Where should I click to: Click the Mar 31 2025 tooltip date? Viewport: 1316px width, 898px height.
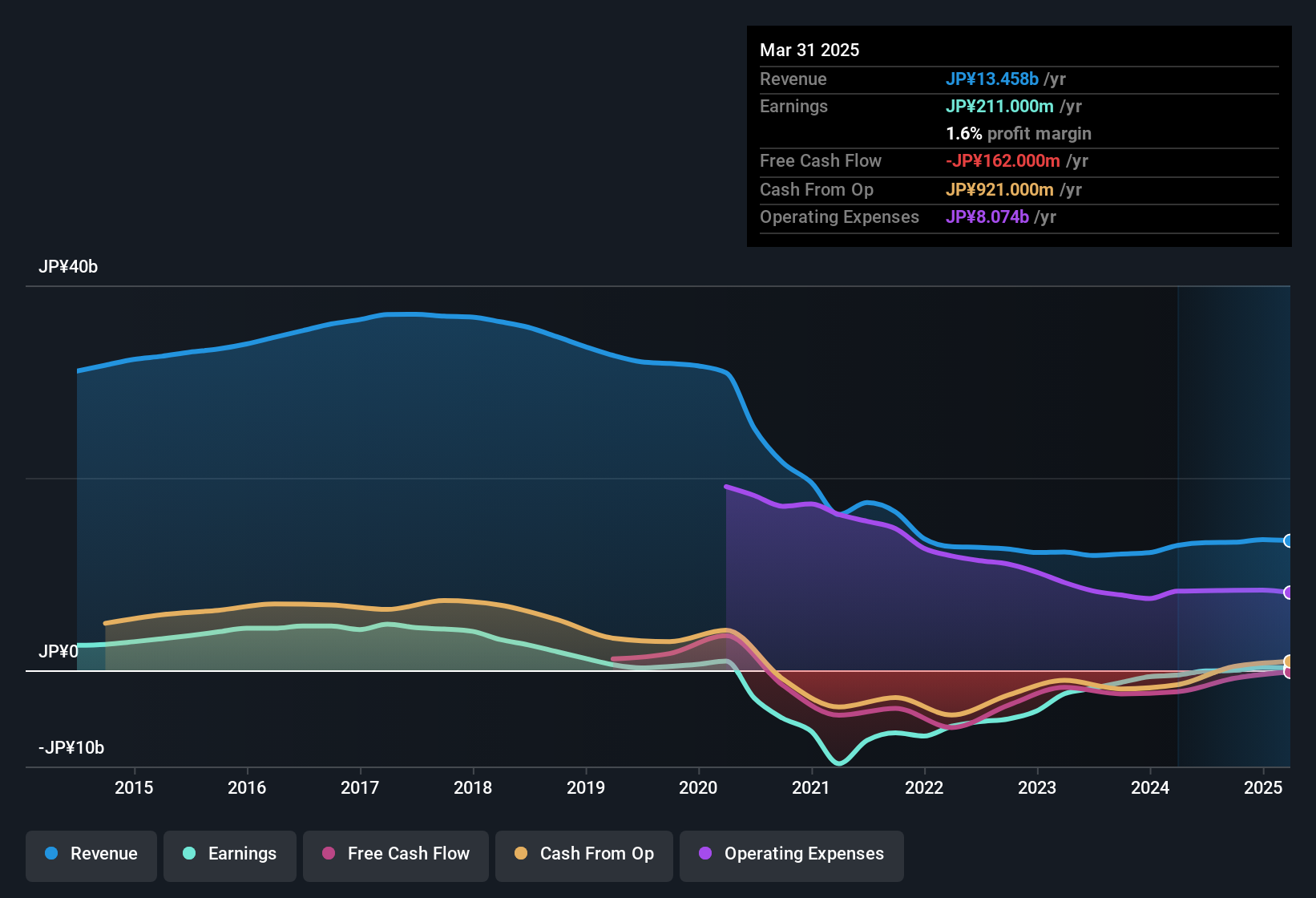(809, 50)
